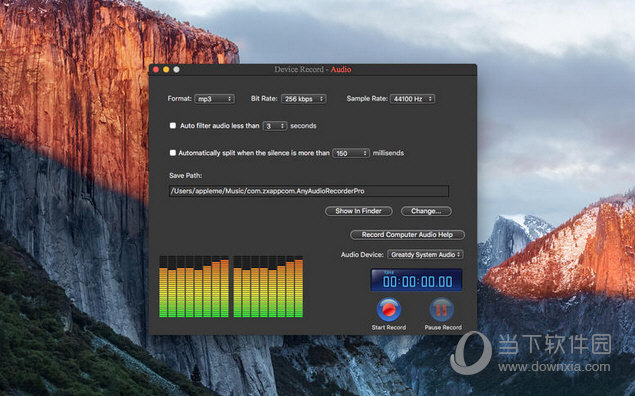Click the Show In Finder button
The width and height of the screenshot is (635, 396).
coord(358,211)
